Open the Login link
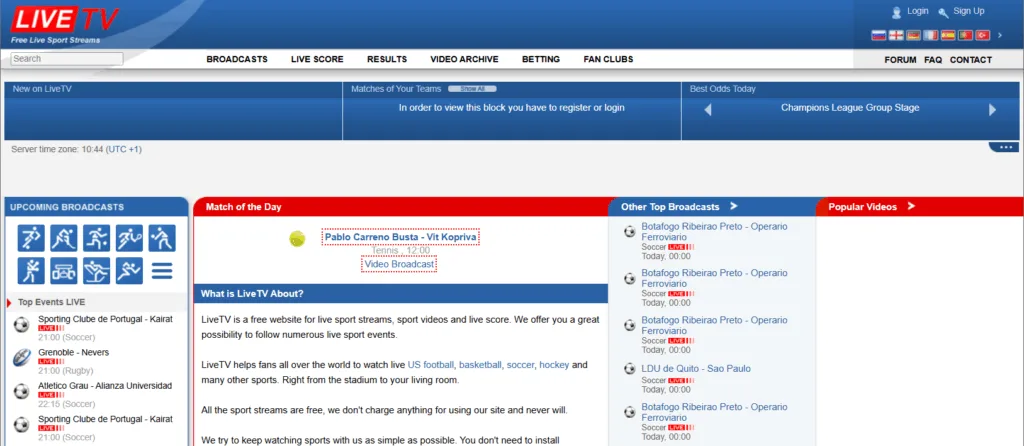1024x446 pixels. [917, 11]
